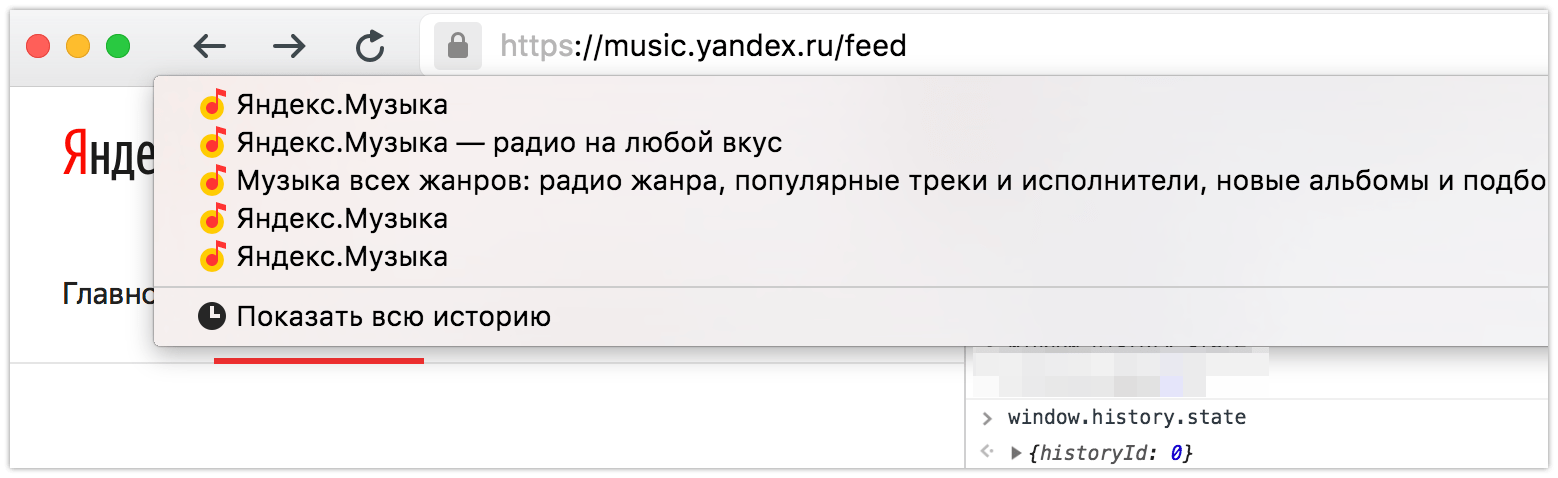Open 'Показать всю историю'

[393, 317]
